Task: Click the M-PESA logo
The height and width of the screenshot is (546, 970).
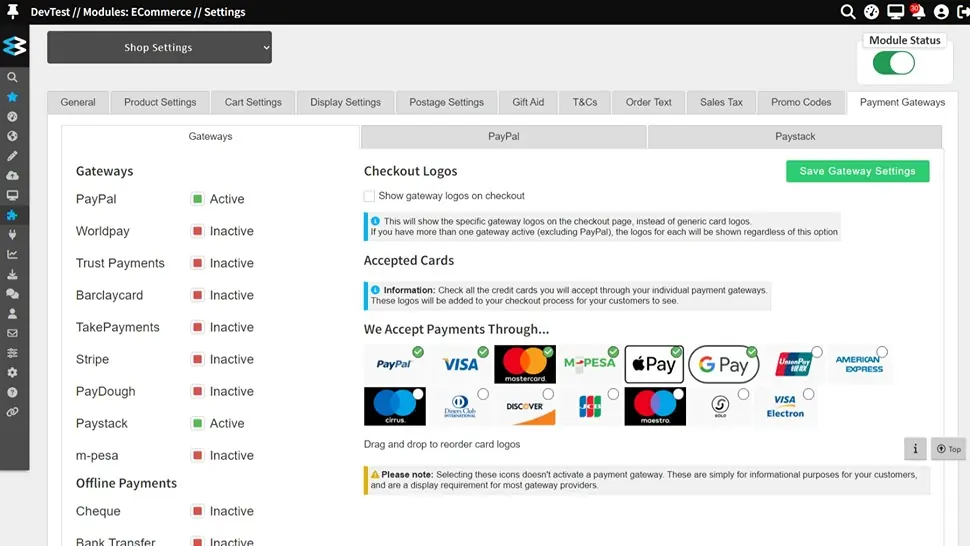Action: 590,364
